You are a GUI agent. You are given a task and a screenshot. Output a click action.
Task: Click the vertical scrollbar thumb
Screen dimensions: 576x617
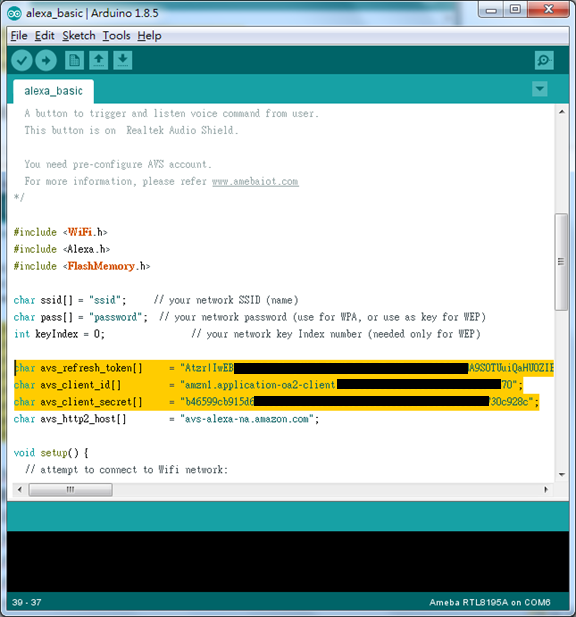point(561,262)
